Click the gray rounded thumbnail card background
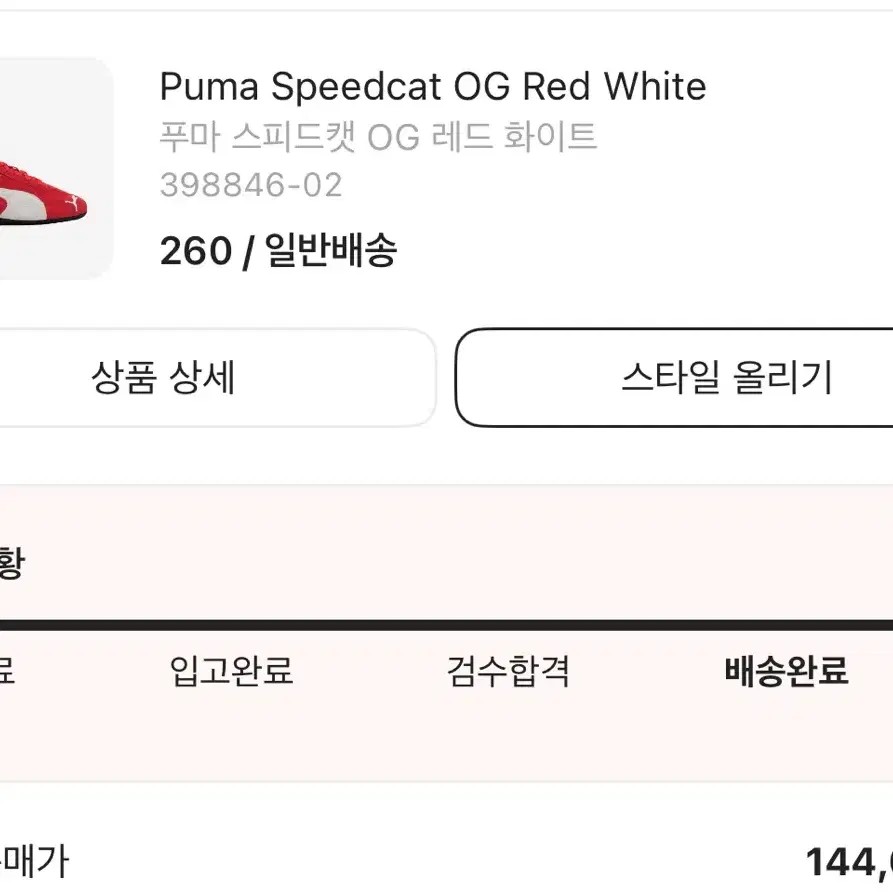Viewport: 893px width, 893px height. pyautogui.click(x=56, y=169)
